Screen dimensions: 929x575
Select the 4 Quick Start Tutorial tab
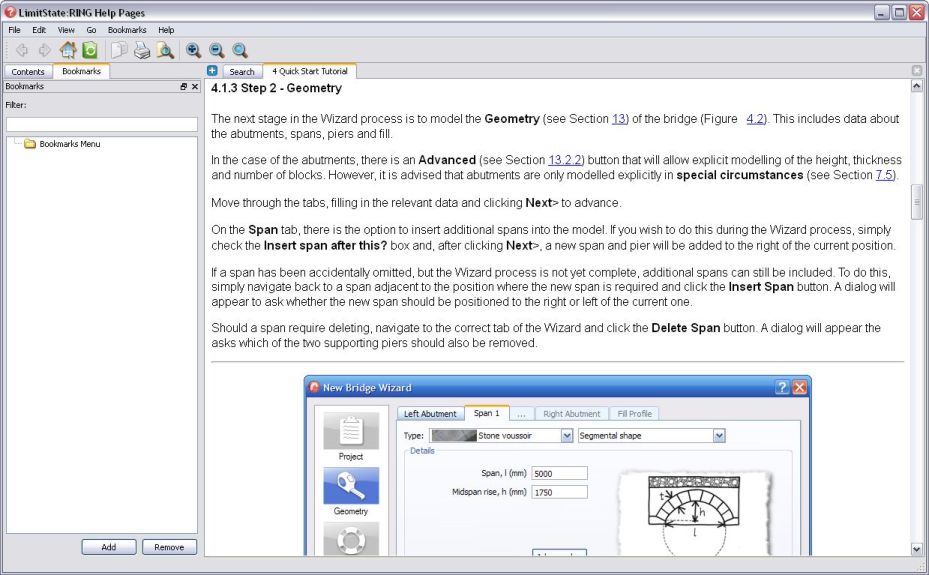(x=310, y=71)
